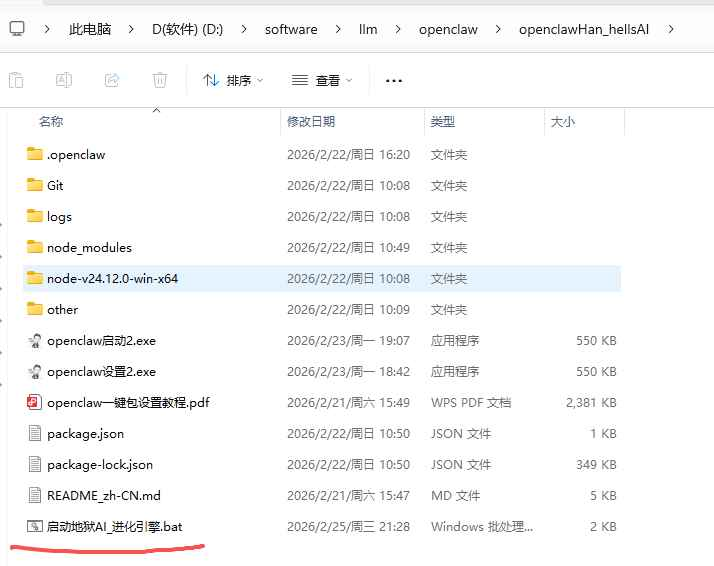Click the Share toolbar icon
The height and width of the screenshot is (566, 714).
[112, 80]
